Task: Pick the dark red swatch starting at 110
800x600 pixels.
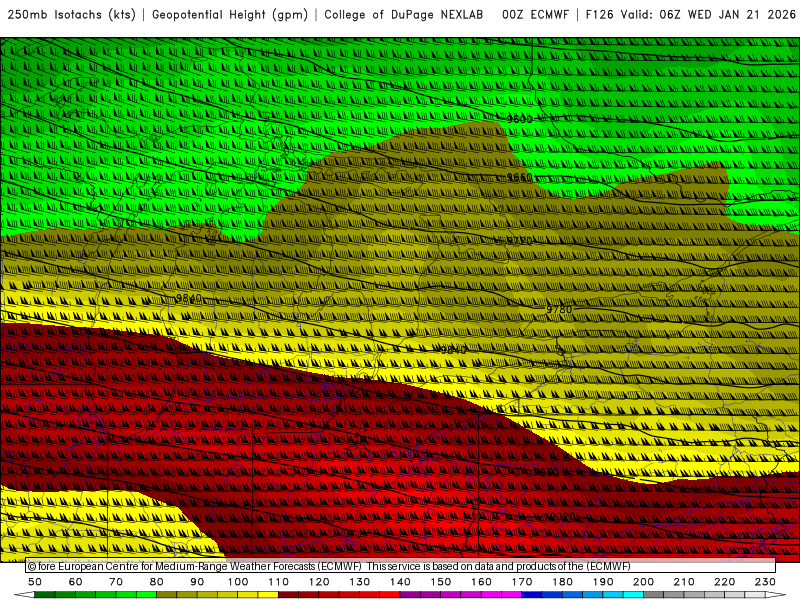Action: 289,595
